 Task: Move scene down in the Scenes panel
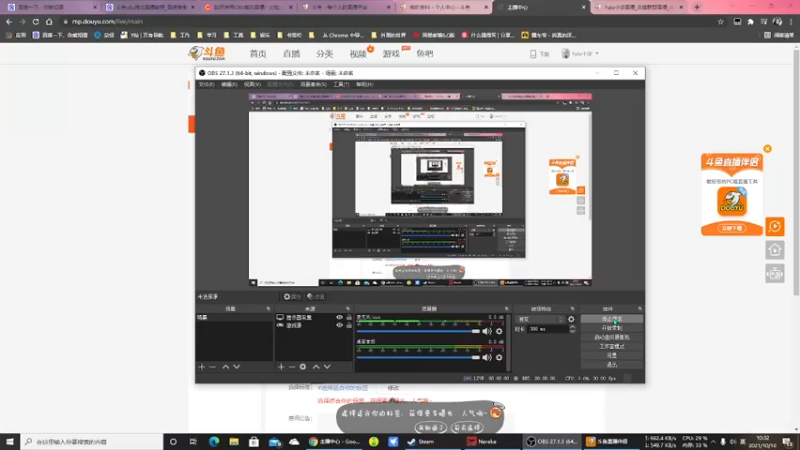[x=237, y=367]
